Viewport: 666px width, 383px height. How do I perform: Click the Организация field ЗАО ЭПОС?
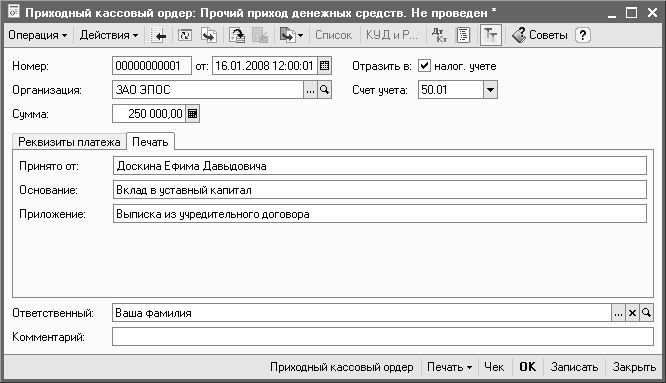point(208,90)
